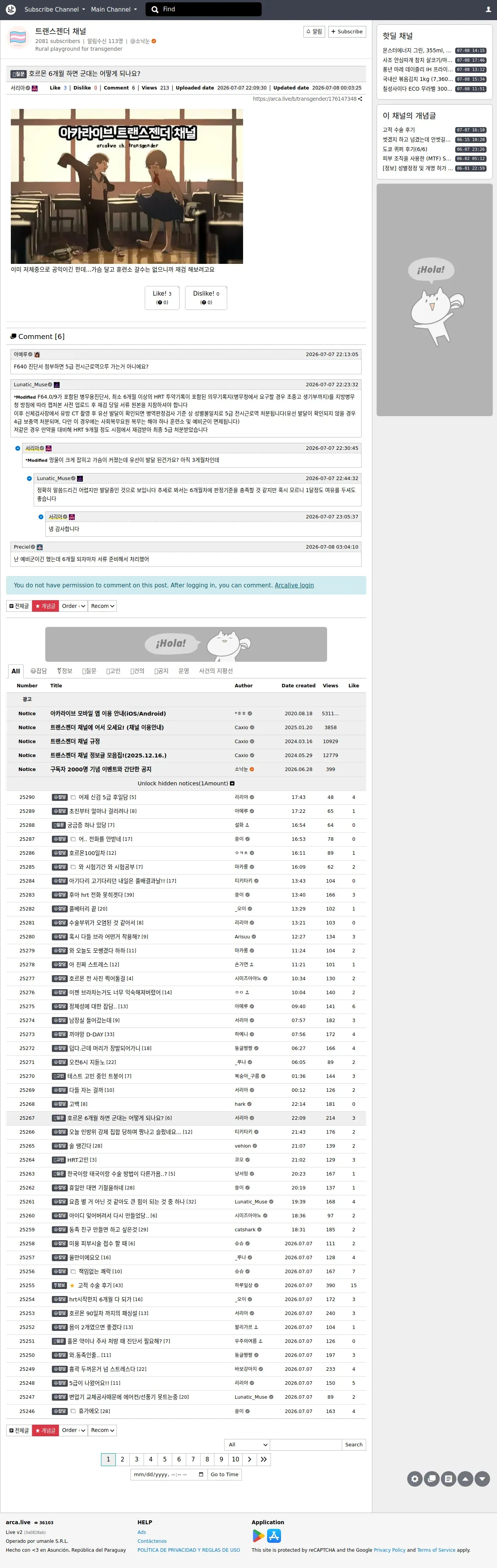
Task: Select the All category tab
Action: point(16,671)
